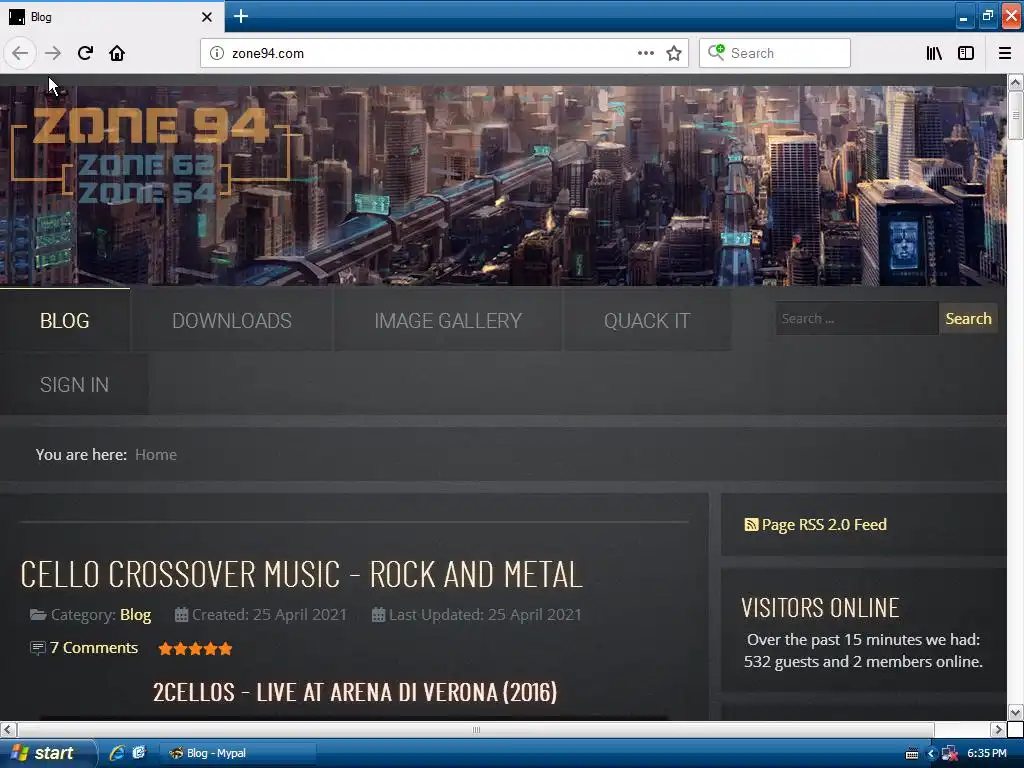Click Created: 25 April 2021 text

click(x=269, y=615)
